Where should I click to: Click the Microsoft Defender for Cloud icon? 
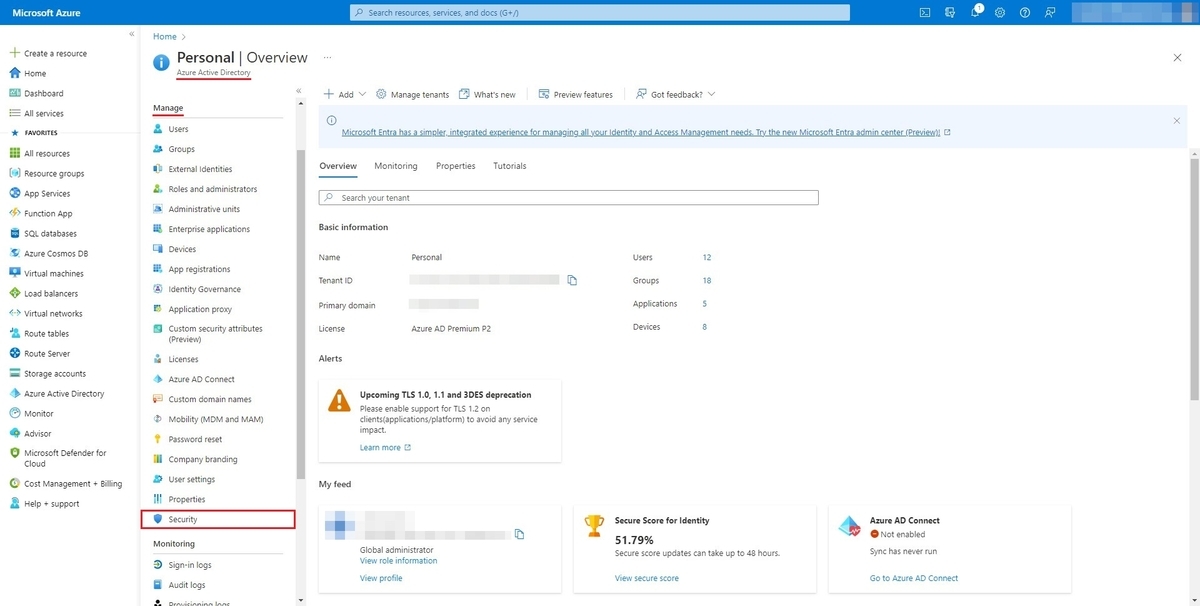coord(15,453)
